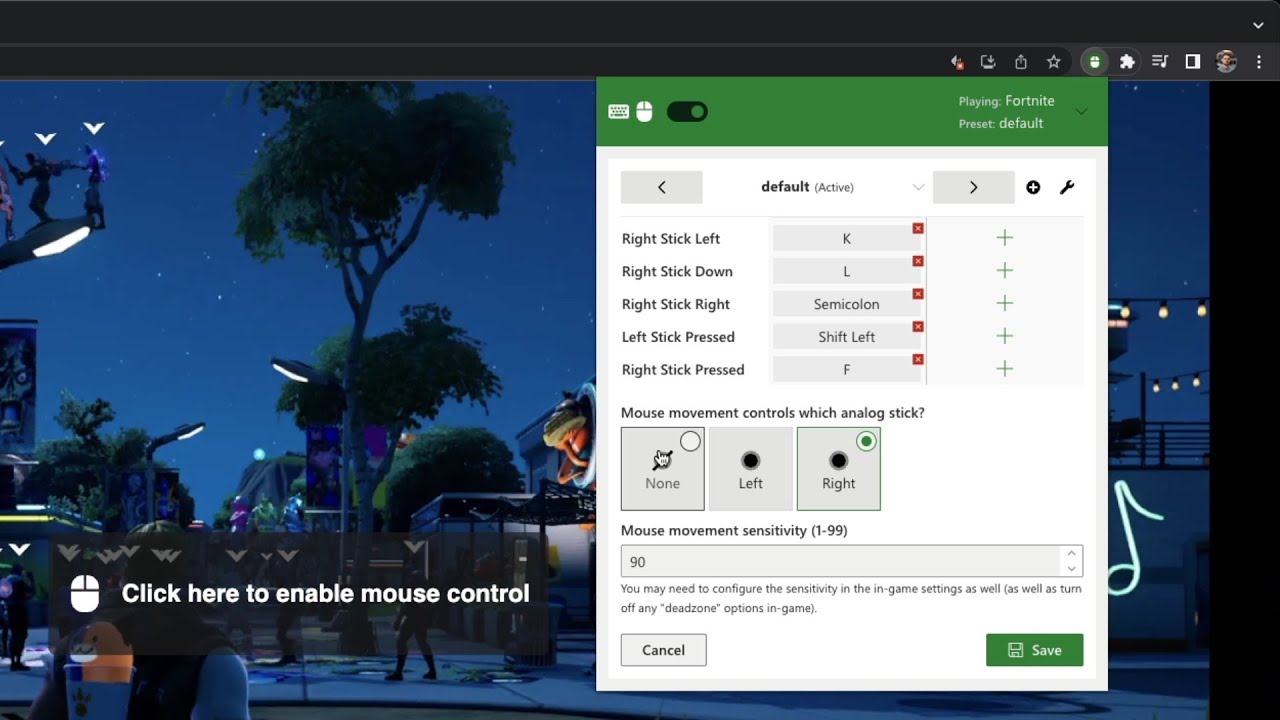The image size is (1280, 720).
Task: Select Left analog stick for mouse movement
Action: pyautogui.click(x=751, y=469)
